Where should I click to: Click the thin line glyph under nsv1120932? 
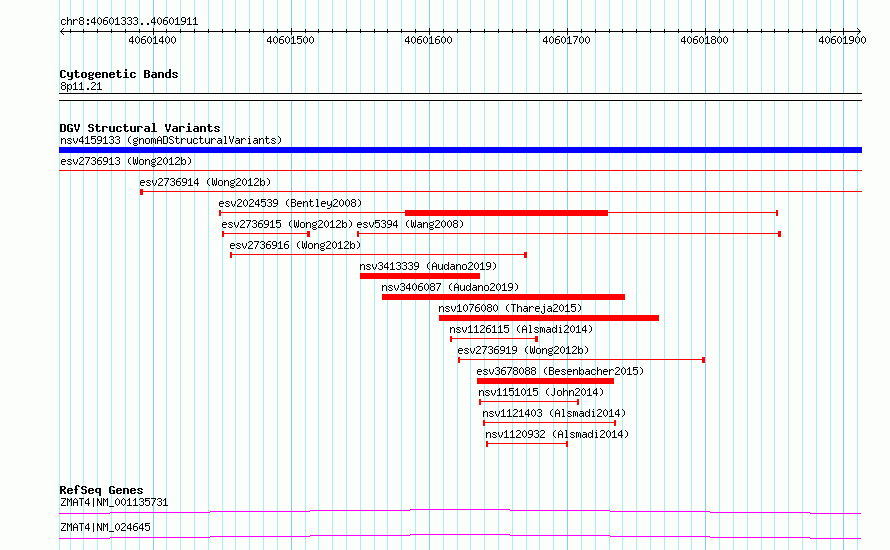527,444
